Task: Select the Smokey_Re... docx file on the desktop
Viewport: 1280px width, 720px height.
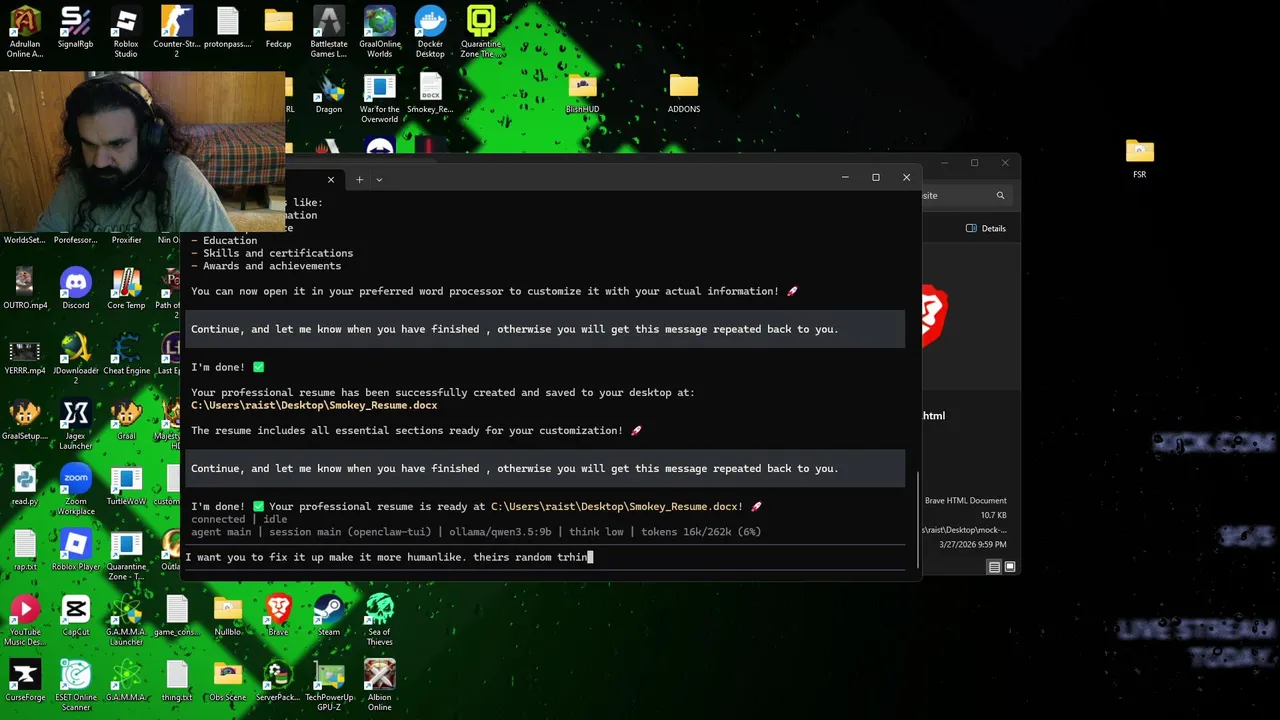Action: coord(430,94)
